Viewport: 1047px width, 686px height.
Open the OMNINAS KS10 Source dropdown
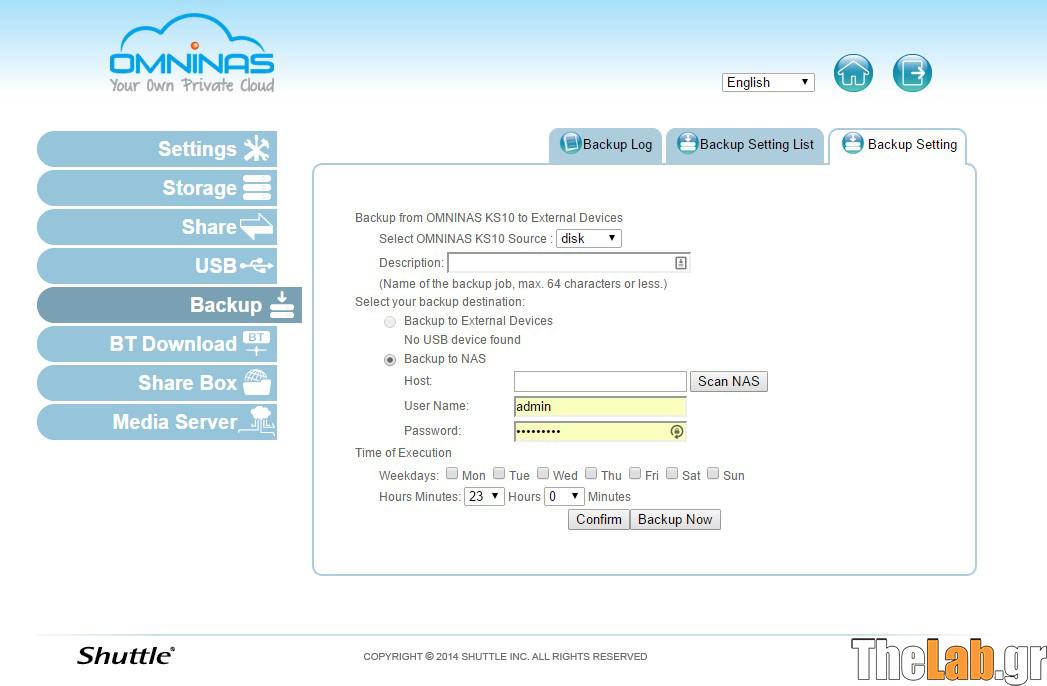click(x=589, y=238)
